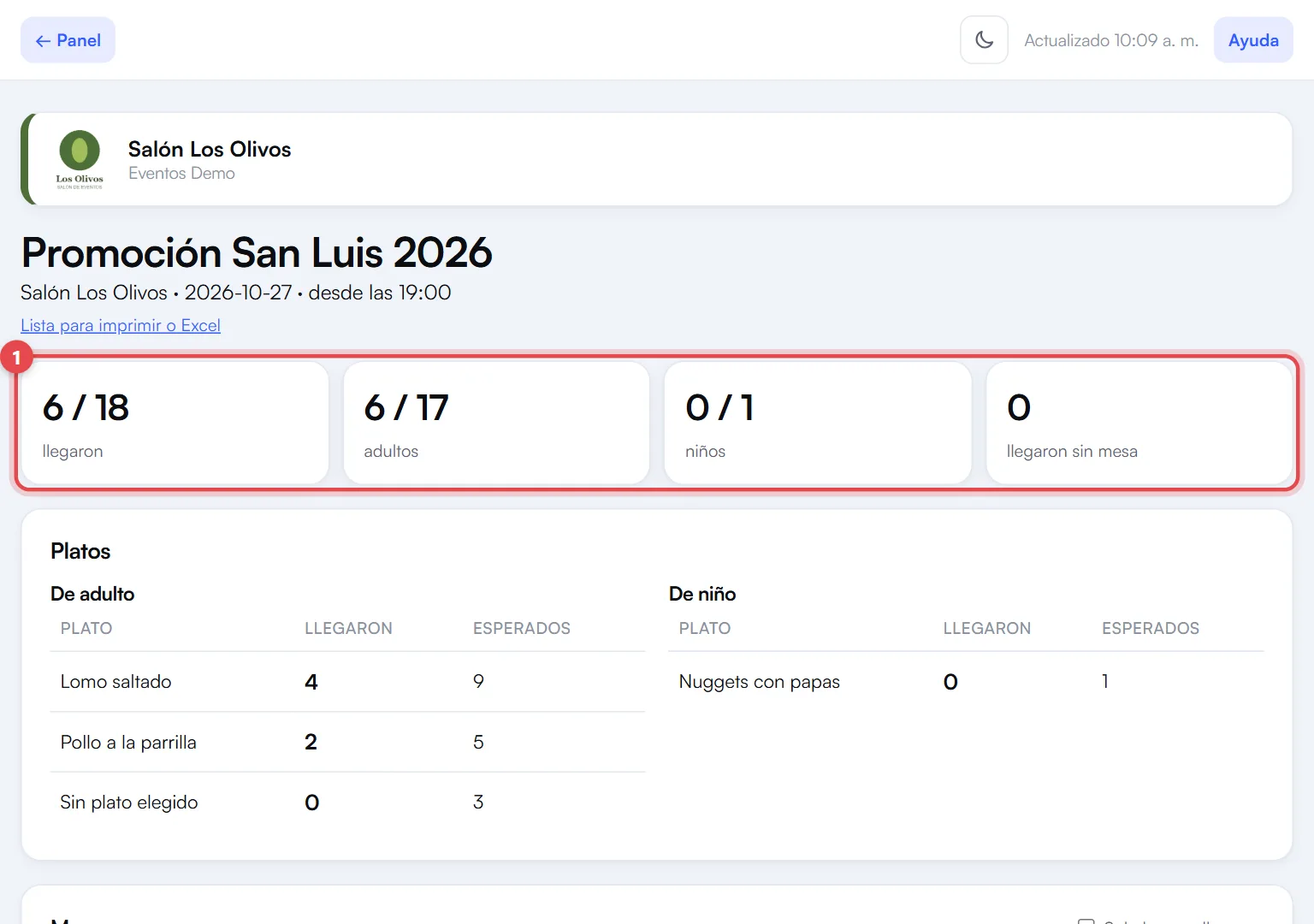The image size is (1314, 924).
Task: Click the De adulto table title
Action: pos(92,594)
